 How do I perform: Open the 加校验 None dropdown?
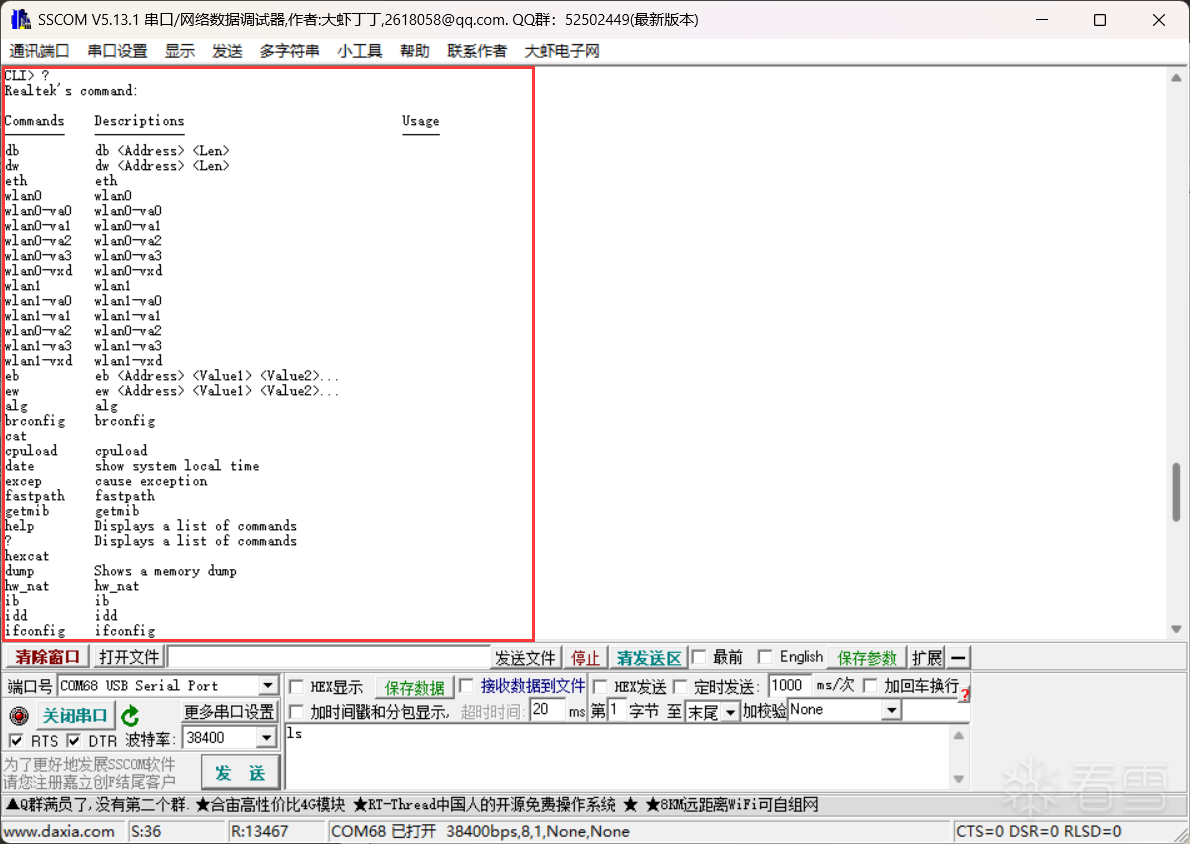[892, 710]
